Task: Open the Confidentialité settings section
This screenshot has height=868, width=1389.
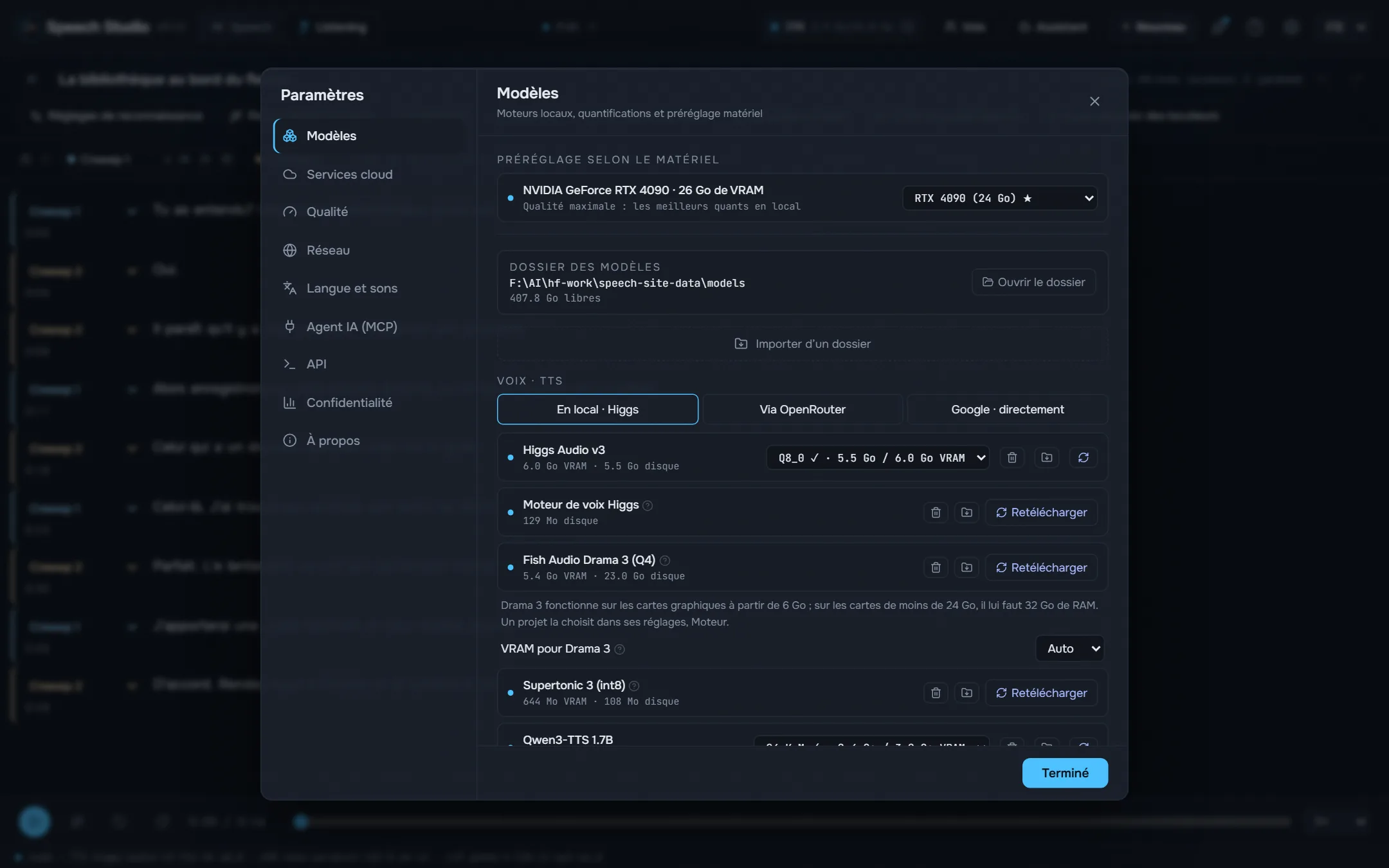Action: click(x=369, y=402)
